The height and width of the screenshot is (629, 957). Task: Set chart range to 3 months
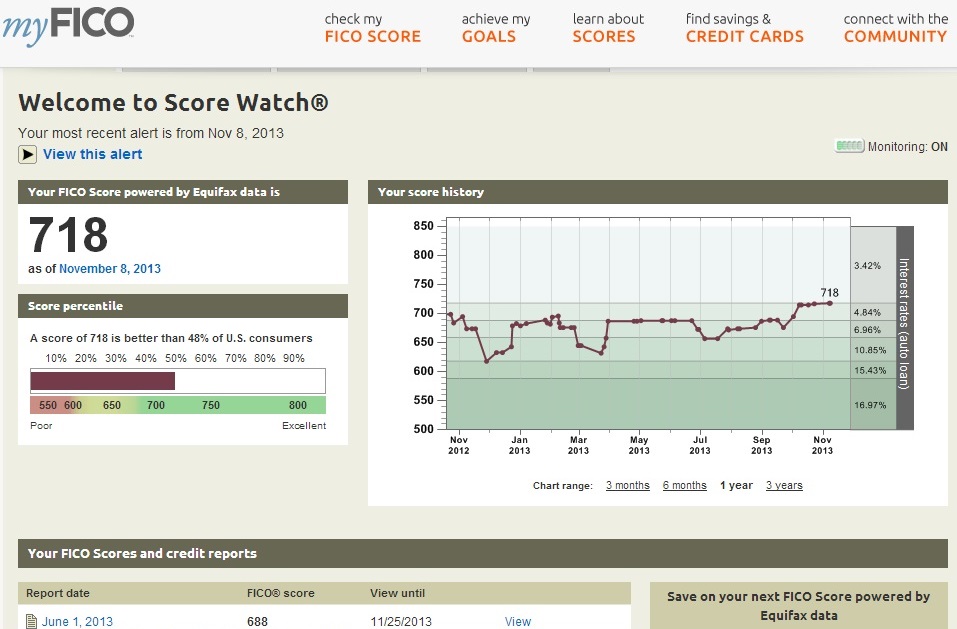(x=627, y=486)
